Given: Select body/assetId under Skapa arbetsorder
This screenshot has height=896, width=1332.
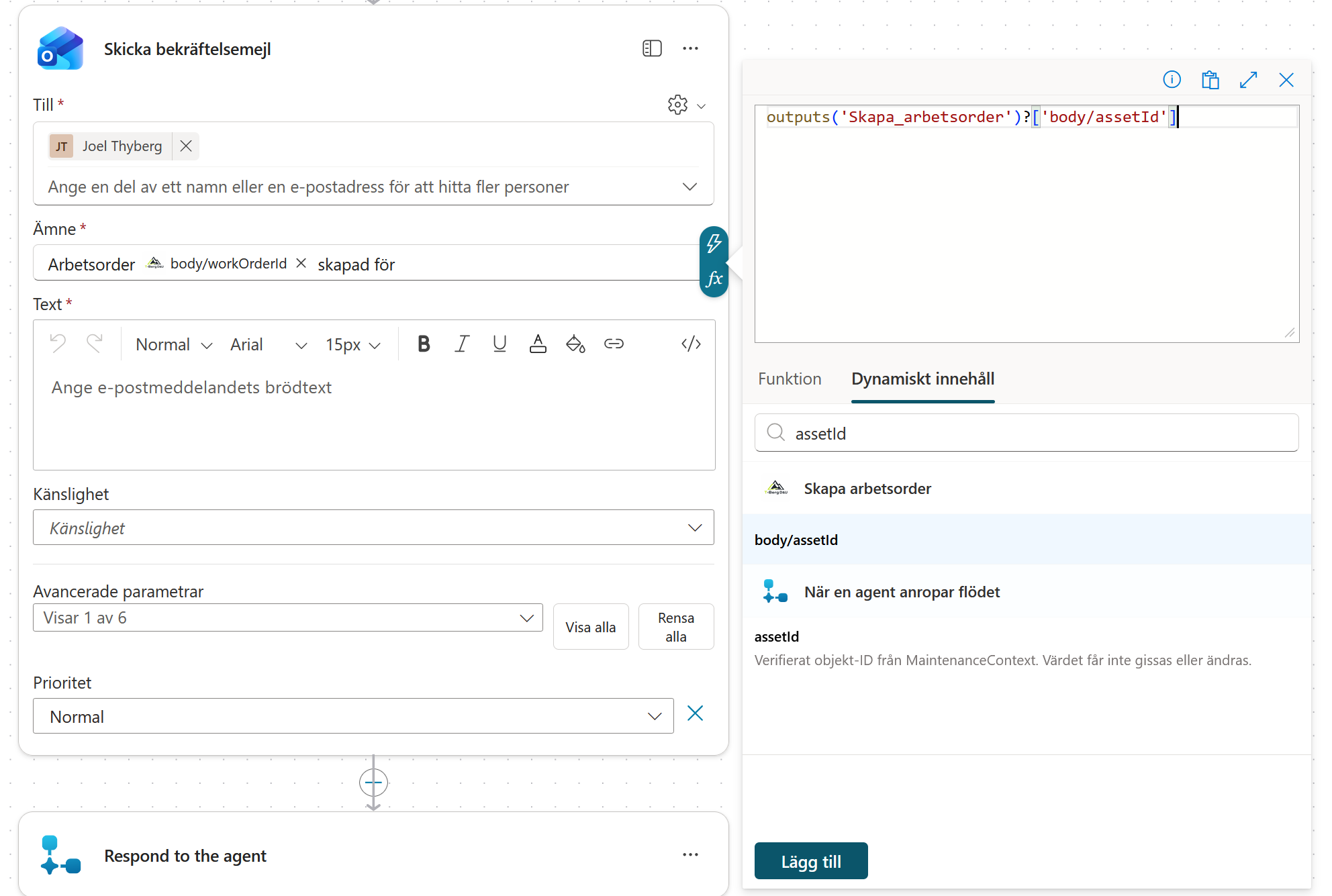Looking at the screenshot, I should (1027, 540).
